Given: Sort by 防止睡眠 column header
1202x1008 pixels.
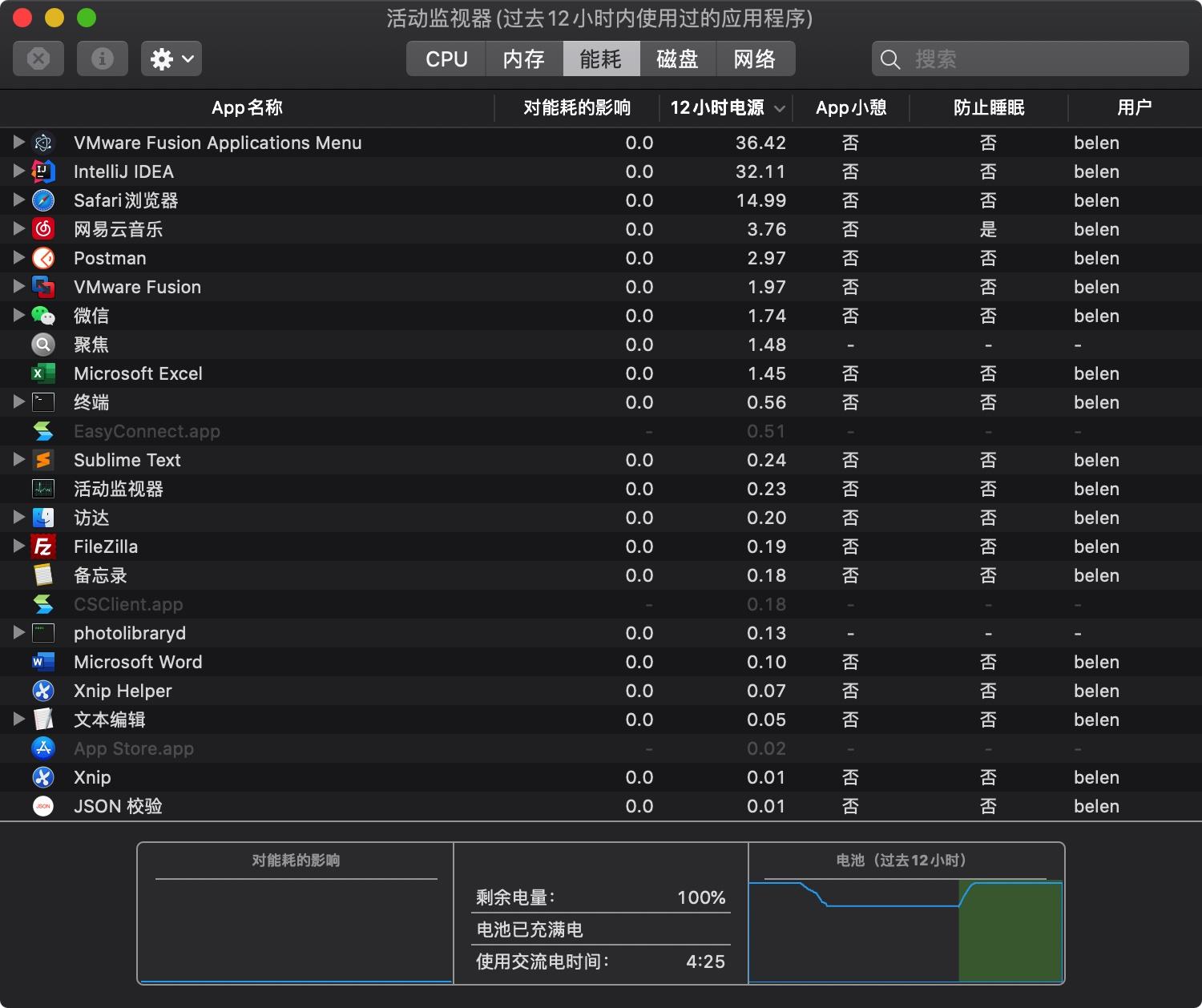Looking at the screenshot, I should 989,107.
